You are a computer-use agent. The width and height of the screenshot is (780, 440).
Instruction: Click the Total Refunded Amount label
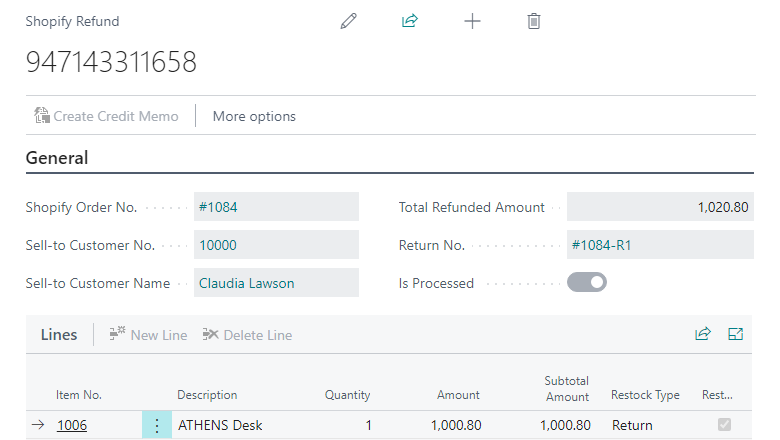tap(472, 207)
